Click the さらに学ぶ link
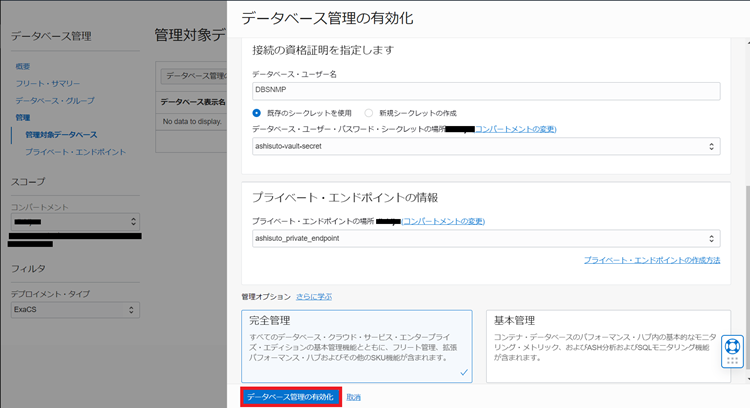Screen dimensions: 750x408 tap(313, 297)
